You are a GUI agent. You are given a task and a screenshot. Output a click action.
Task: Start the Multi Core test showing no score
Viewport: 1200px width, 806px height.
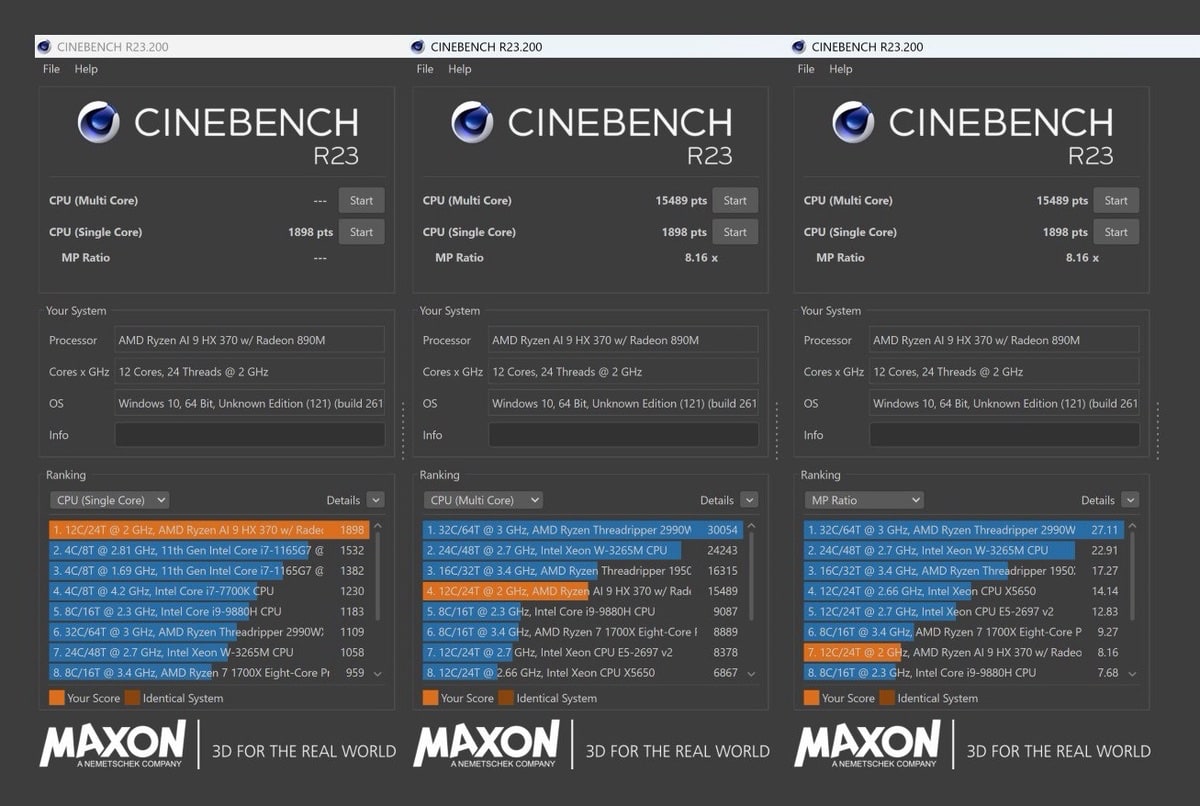pos(361,200)
